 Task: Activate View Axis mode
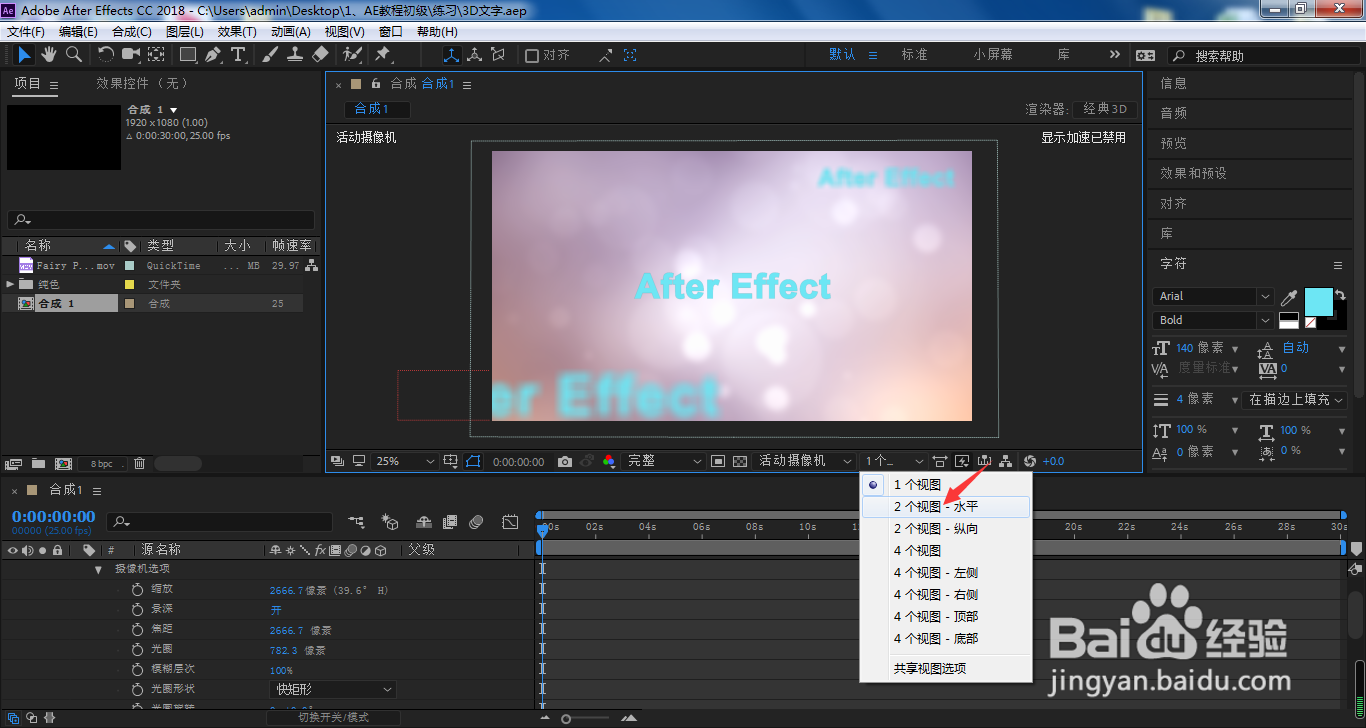pyautogui.click(x=498, y=55)
